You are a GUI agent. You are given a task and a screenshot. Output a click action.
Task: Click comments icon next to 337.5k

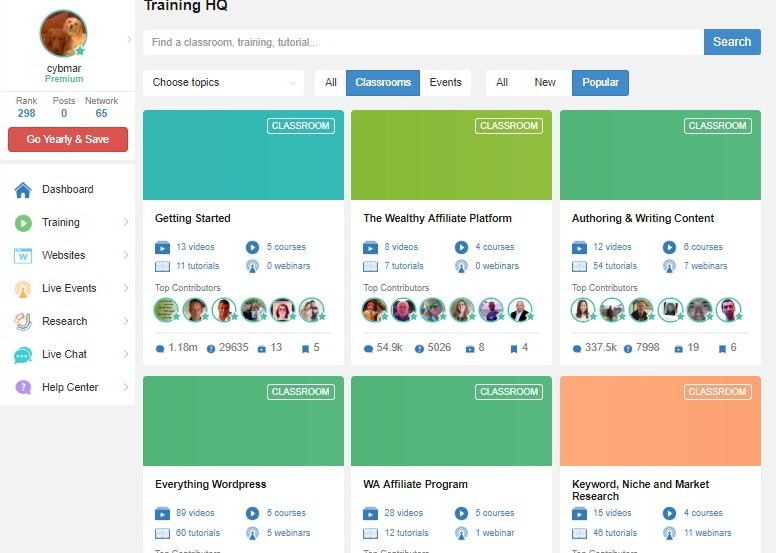577,349
